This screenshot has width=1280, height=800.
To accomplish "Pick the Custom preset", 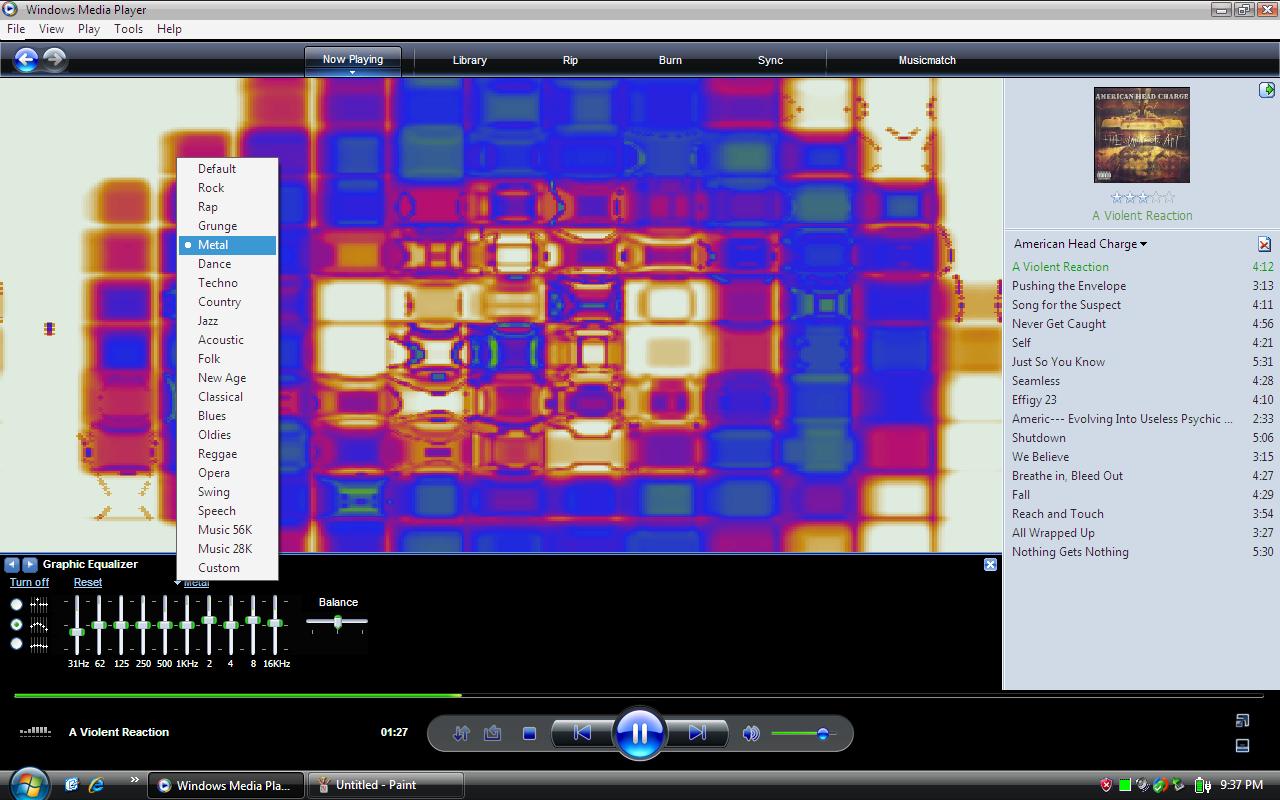I will 227,568.
